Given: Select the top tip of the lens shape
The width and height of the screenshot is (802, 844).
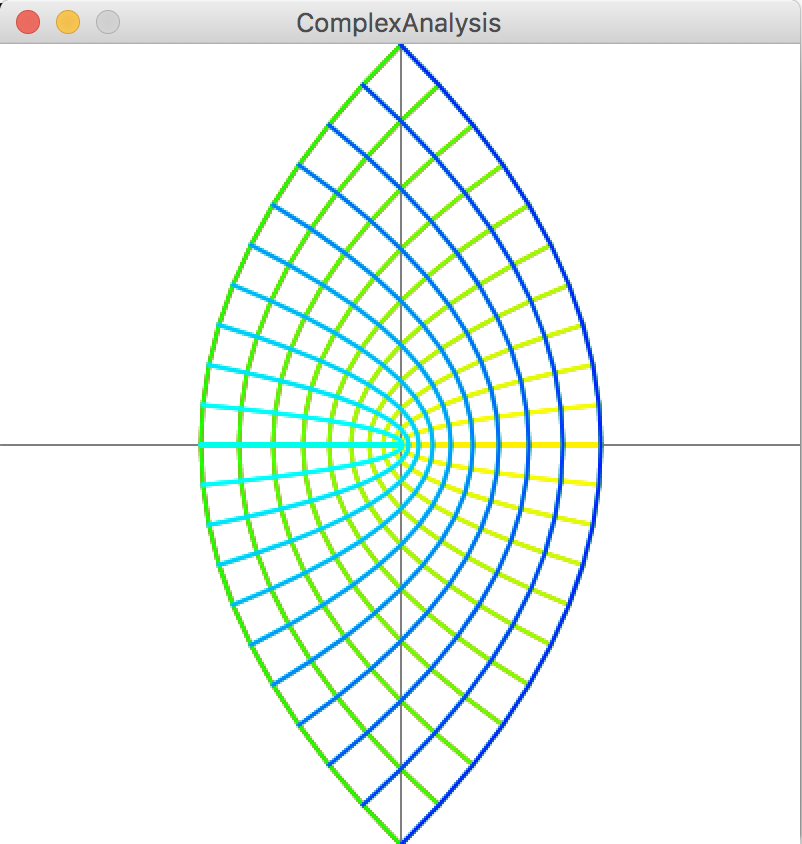Looking at the screenshot, I should (x=400, y=46).
